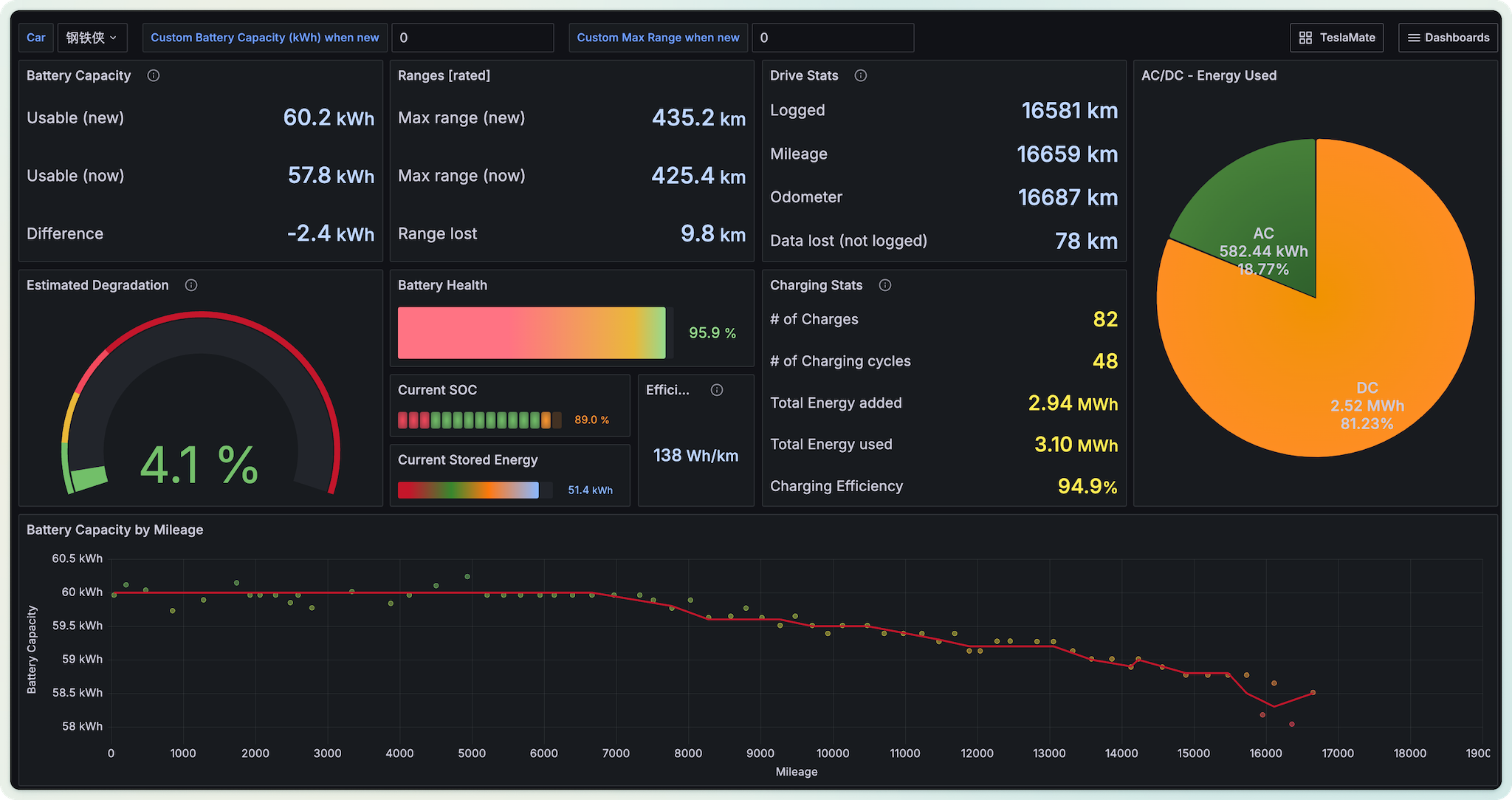The image size is (1512, 800).
Task: Click the 89.0 % current SOC value
Action: (592, 420)
